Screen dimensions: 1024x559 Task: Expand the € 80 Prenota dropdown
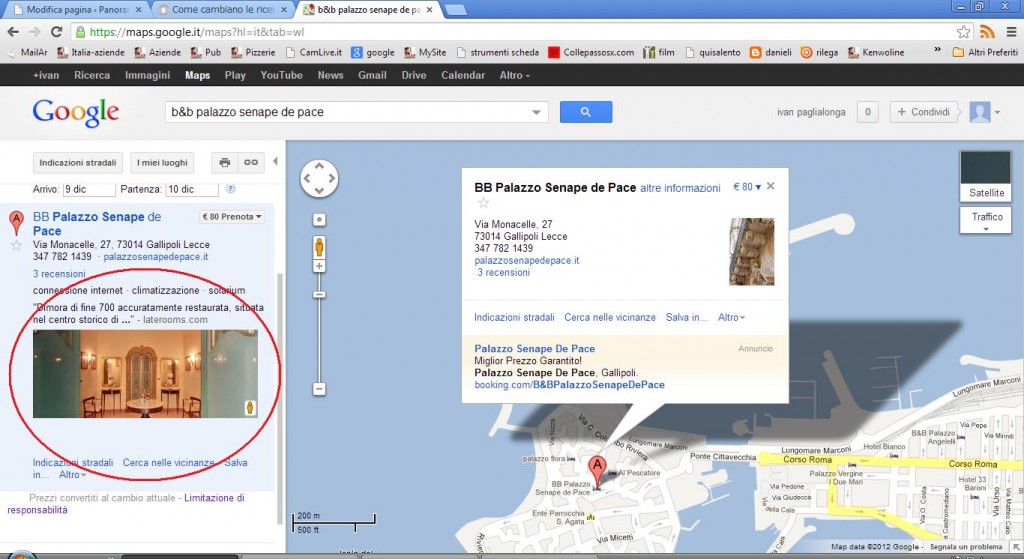point(232,216)
